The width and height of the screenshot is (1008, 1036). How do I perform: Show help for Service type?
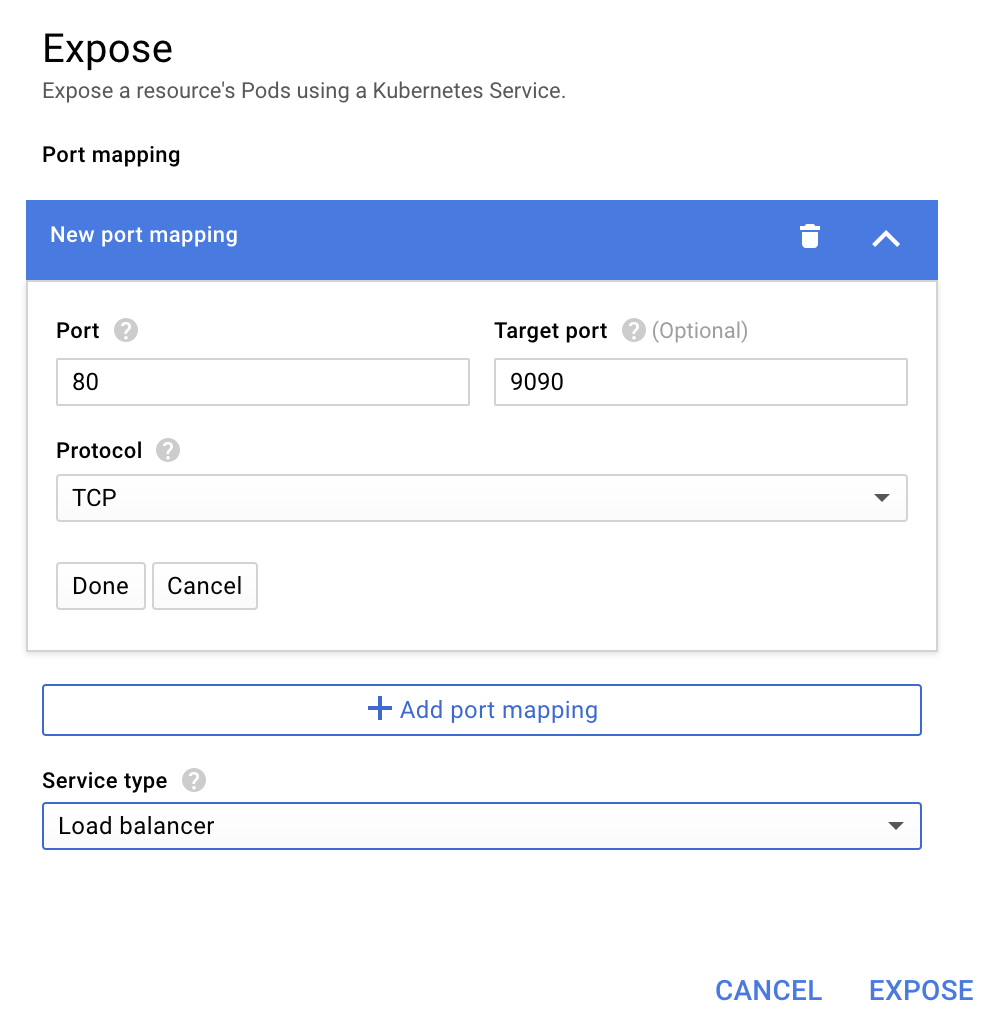click(x=194, y=781)
